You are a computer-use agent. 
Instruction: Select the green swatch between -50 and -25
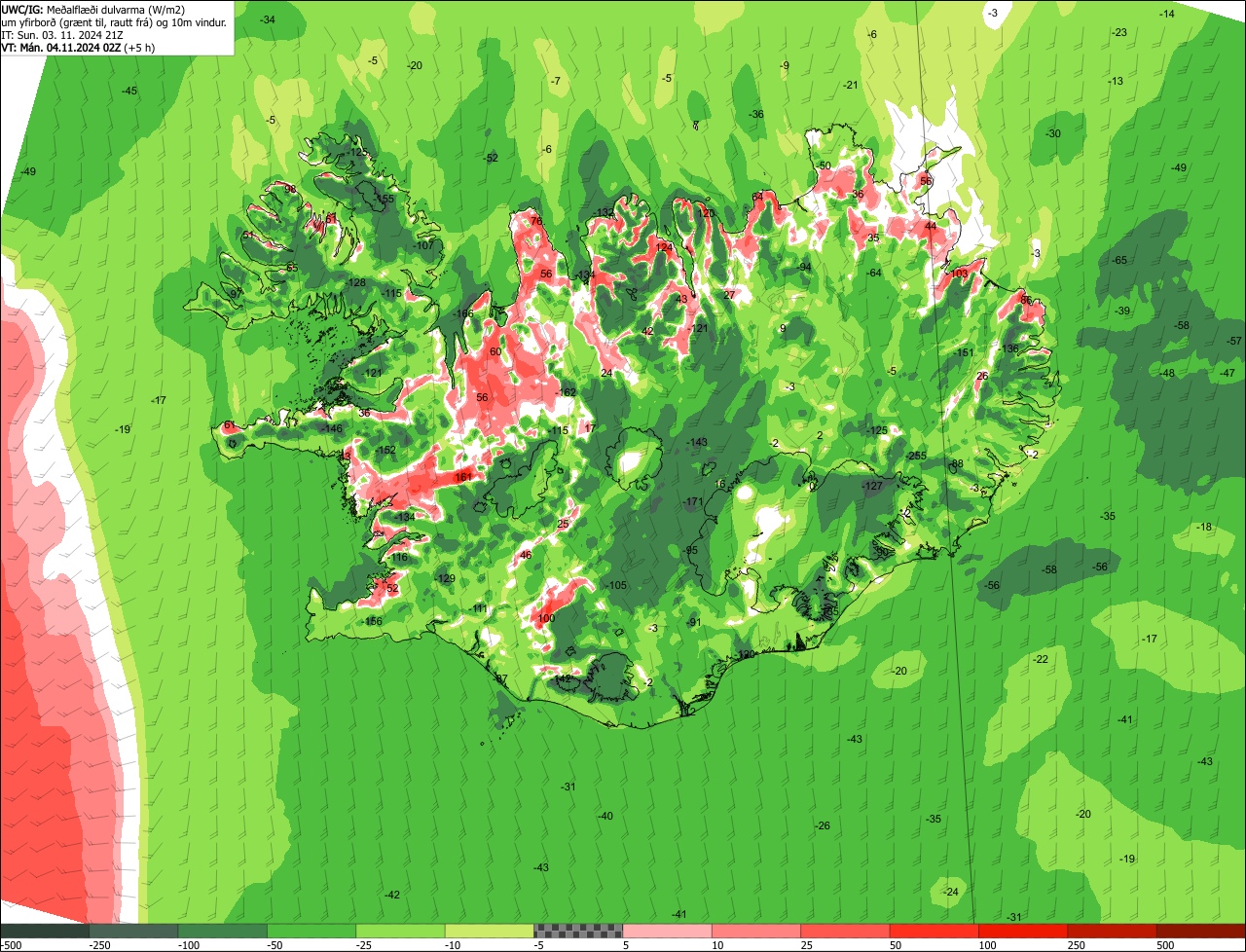pos(311,930)
